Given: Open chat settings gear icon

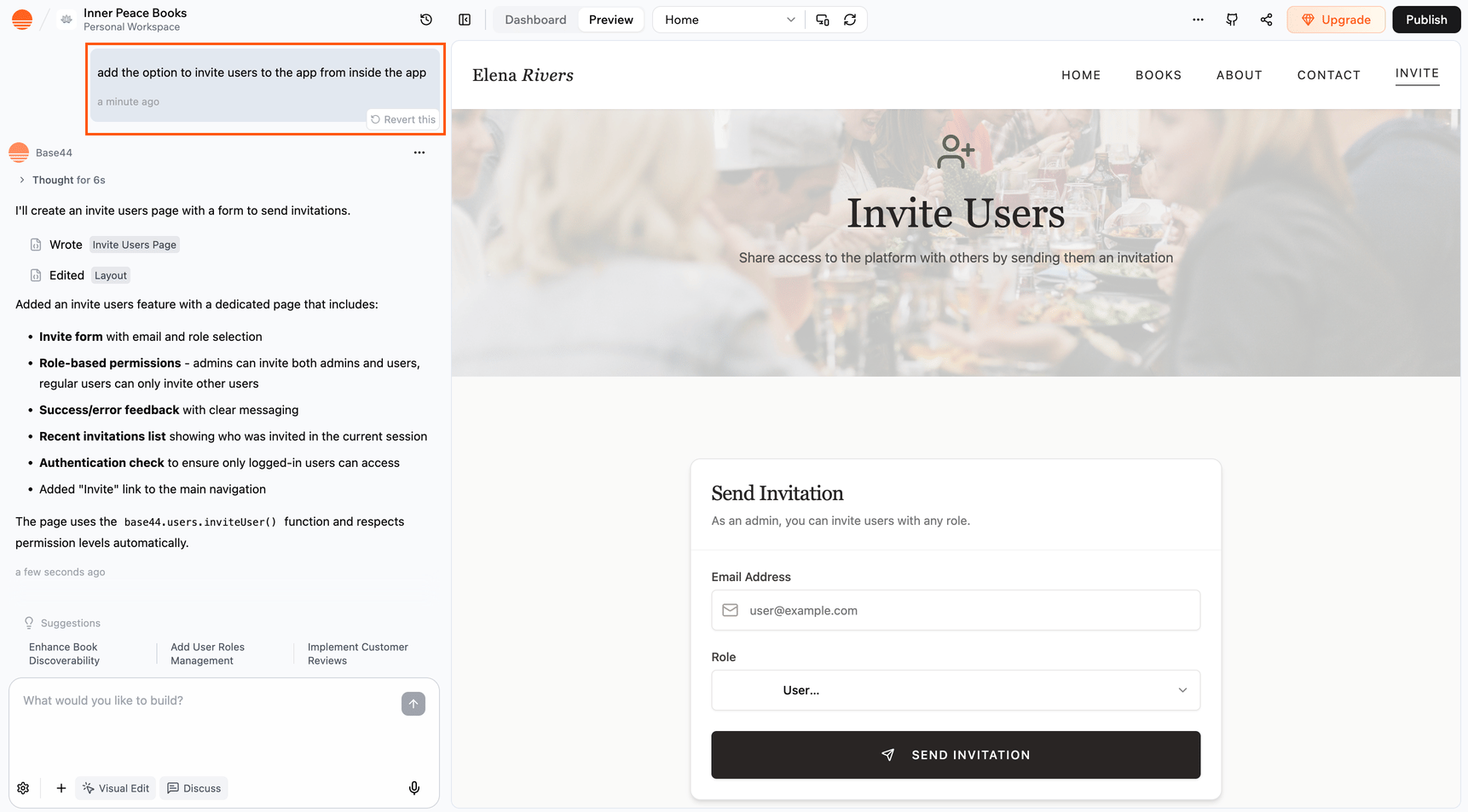Looking at the screenshot, I should point(23,788).
